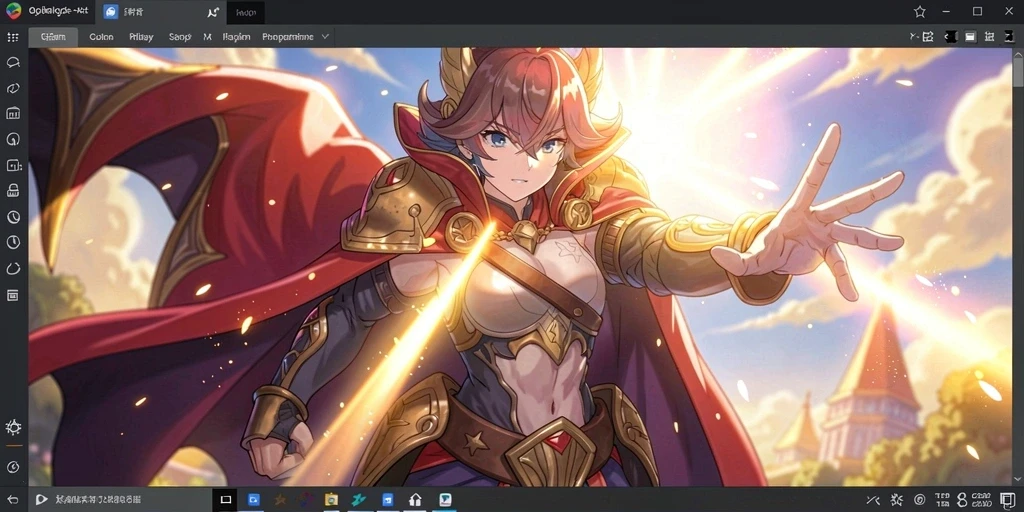Click the notification icon at taskbar far right

coord(1008,500)
